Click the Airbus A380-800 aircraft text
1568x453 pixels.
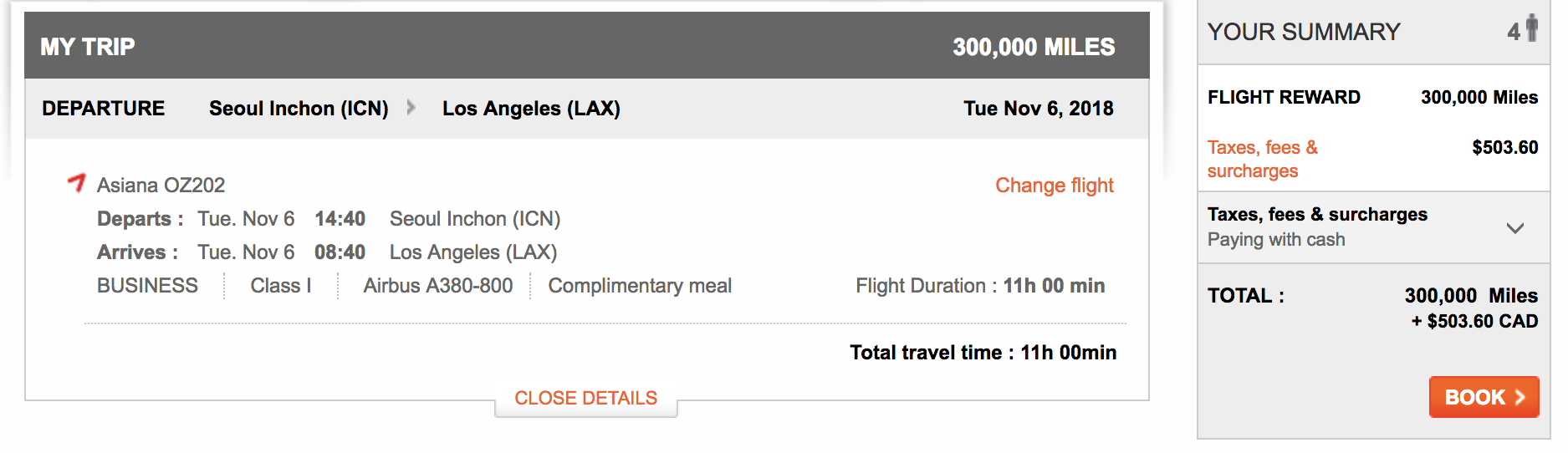coord(437,286)
